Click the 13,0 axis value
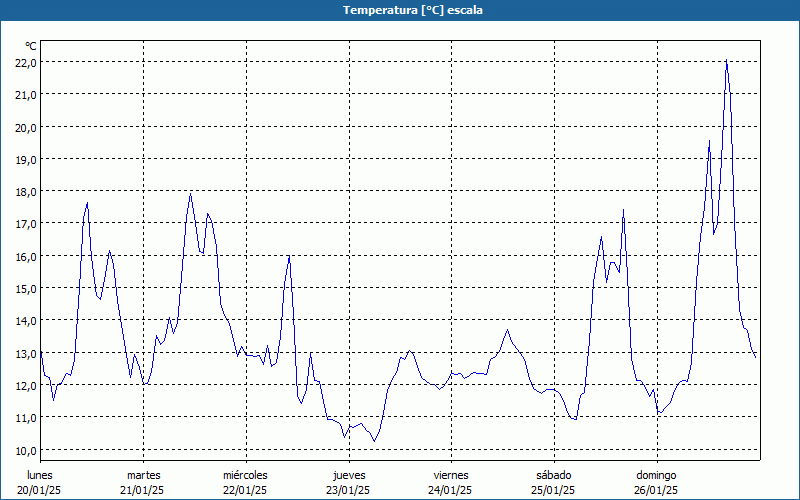 coord(26,354)
